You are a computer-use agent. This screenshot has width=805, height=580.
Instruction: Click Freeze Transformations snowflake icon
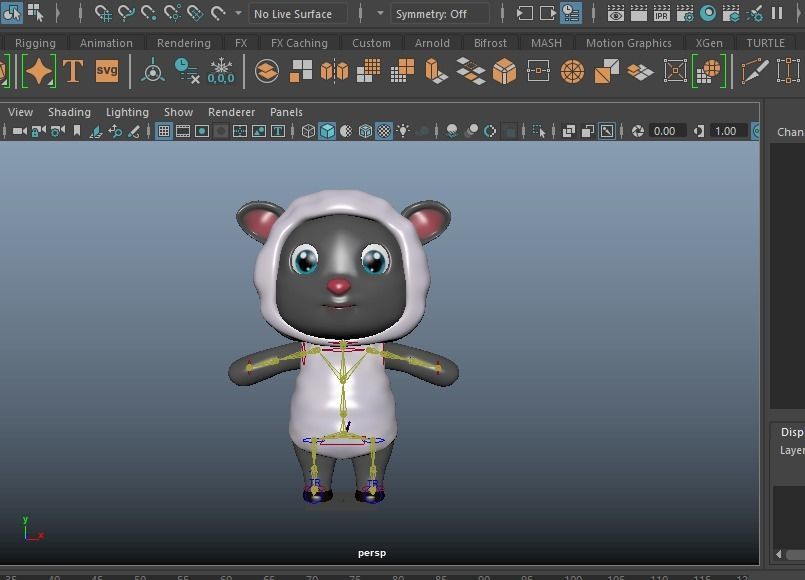click(221, 71)
